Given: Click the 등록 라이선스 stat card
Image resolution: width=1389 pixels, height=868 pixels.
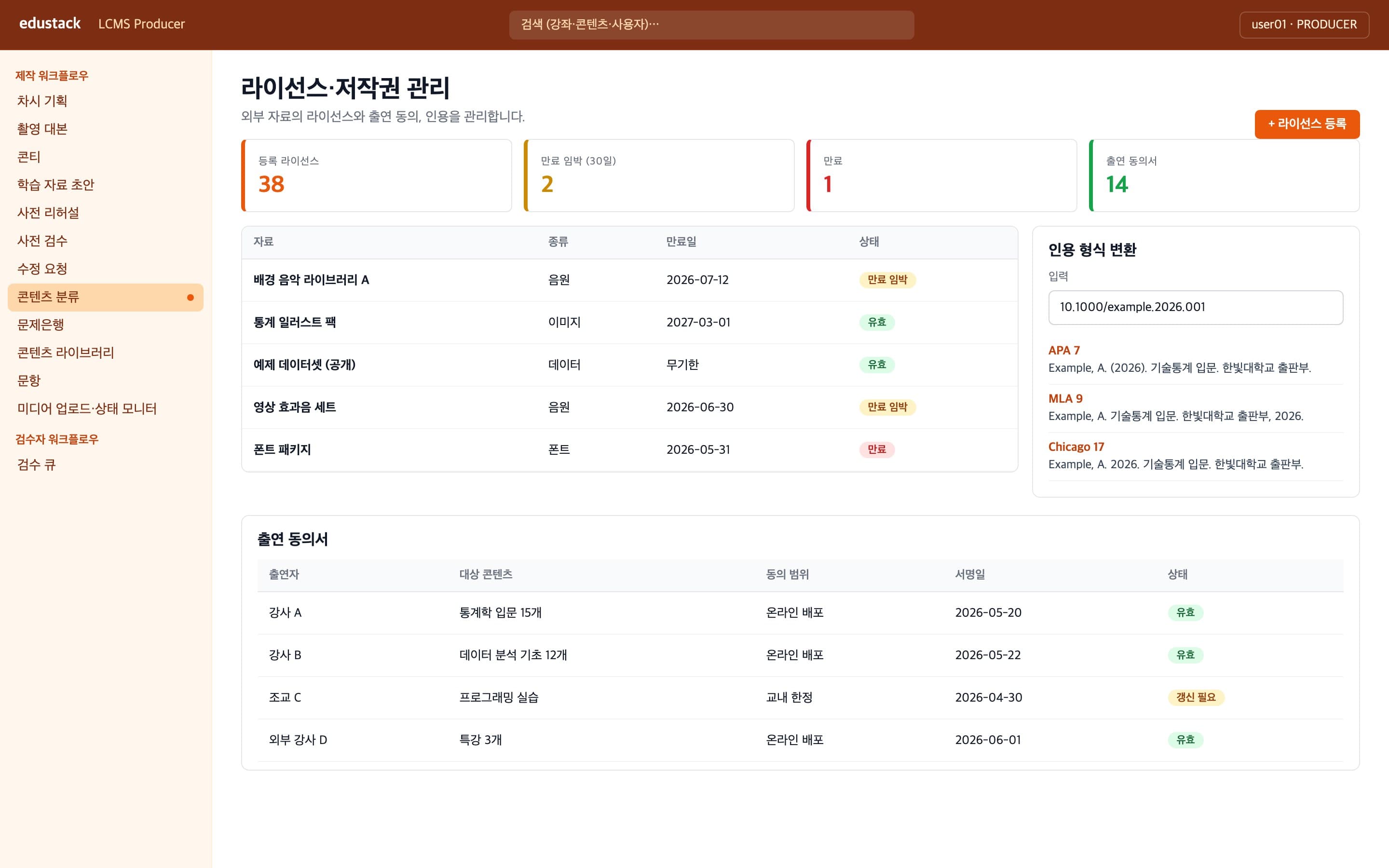Looking at the screenshot, I should 377,176.
